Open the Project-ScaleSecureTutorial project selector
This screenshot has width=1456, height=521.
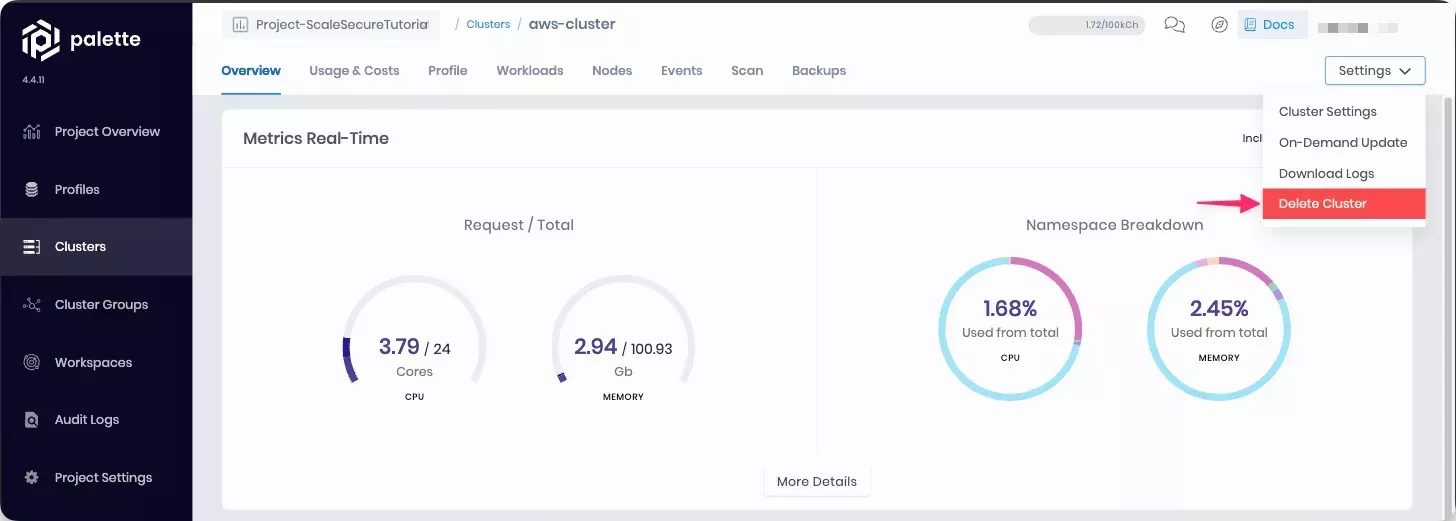(x=331, y=25)
